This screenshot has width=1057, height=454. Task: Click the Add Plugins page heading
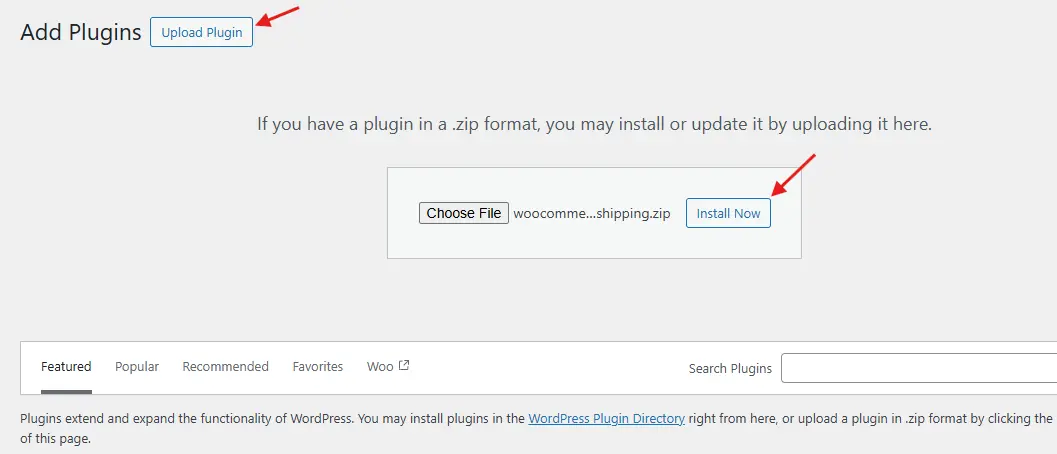81,32
